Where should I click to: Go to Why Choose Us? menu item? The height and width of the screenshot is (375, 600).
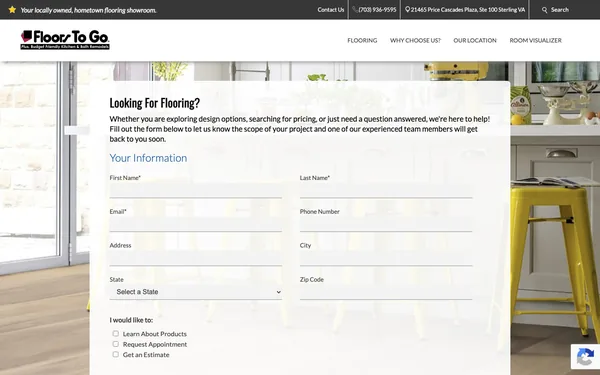pos(415,40)
